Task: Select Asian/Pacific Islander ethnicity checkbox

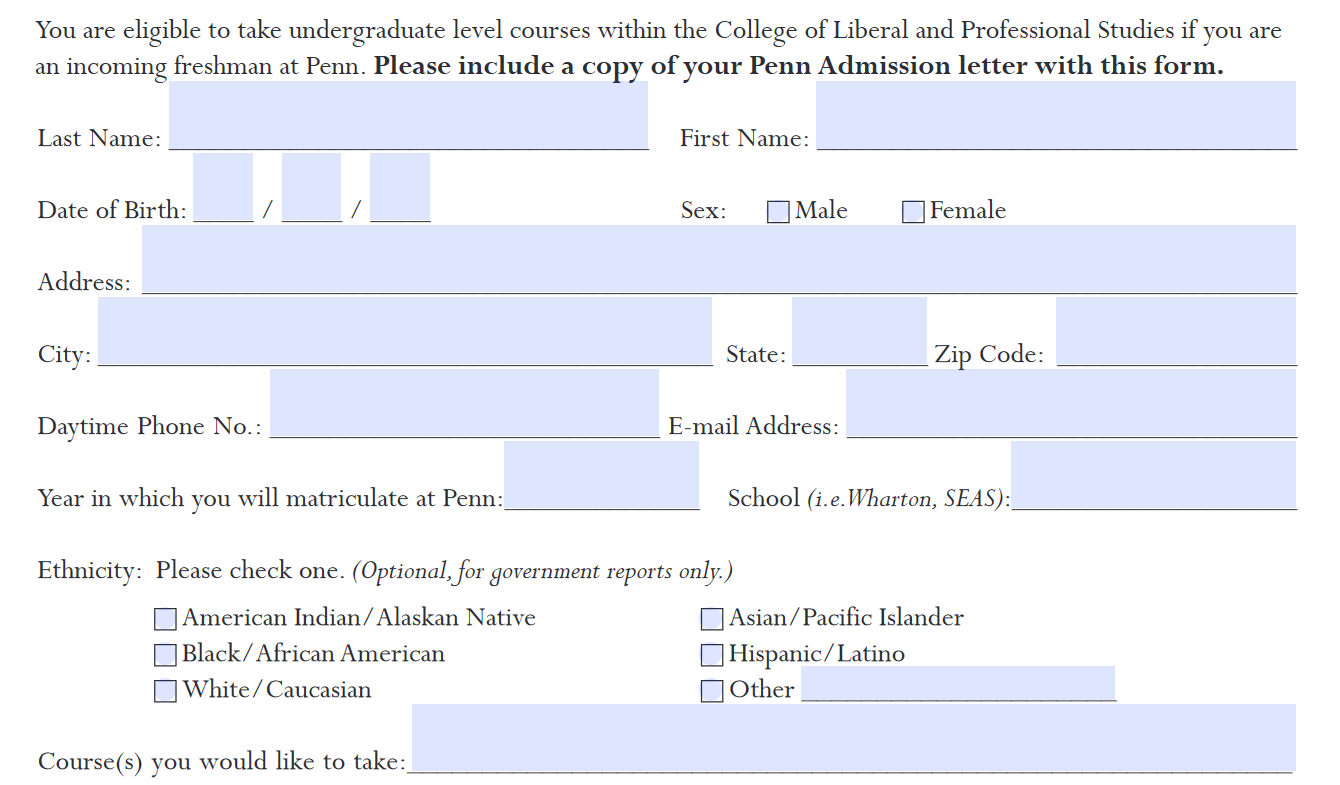Action: point(712,620)
